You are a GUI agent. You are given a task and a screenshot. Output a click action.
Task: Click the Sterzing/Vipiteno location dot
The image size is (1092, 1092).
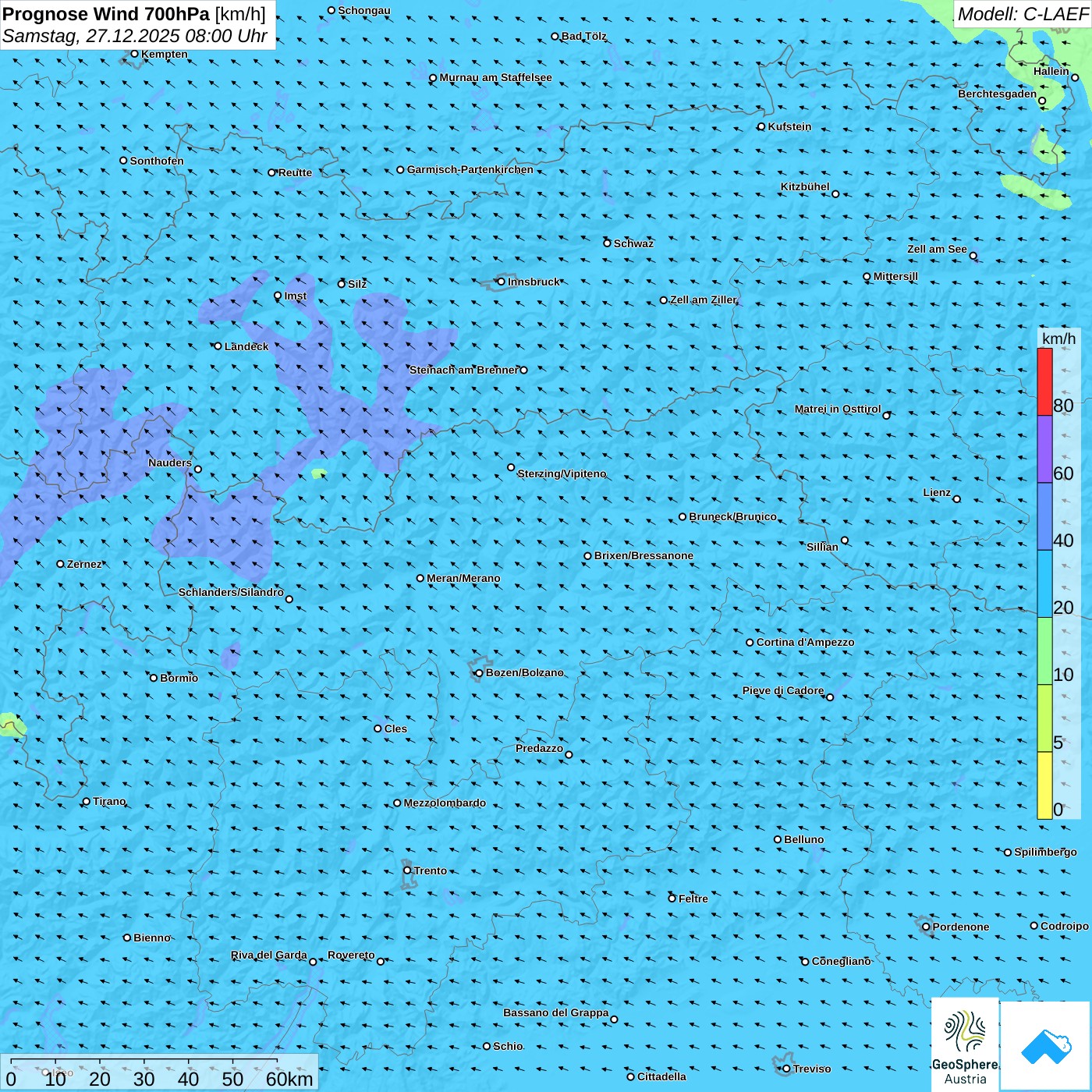point(512,467)
